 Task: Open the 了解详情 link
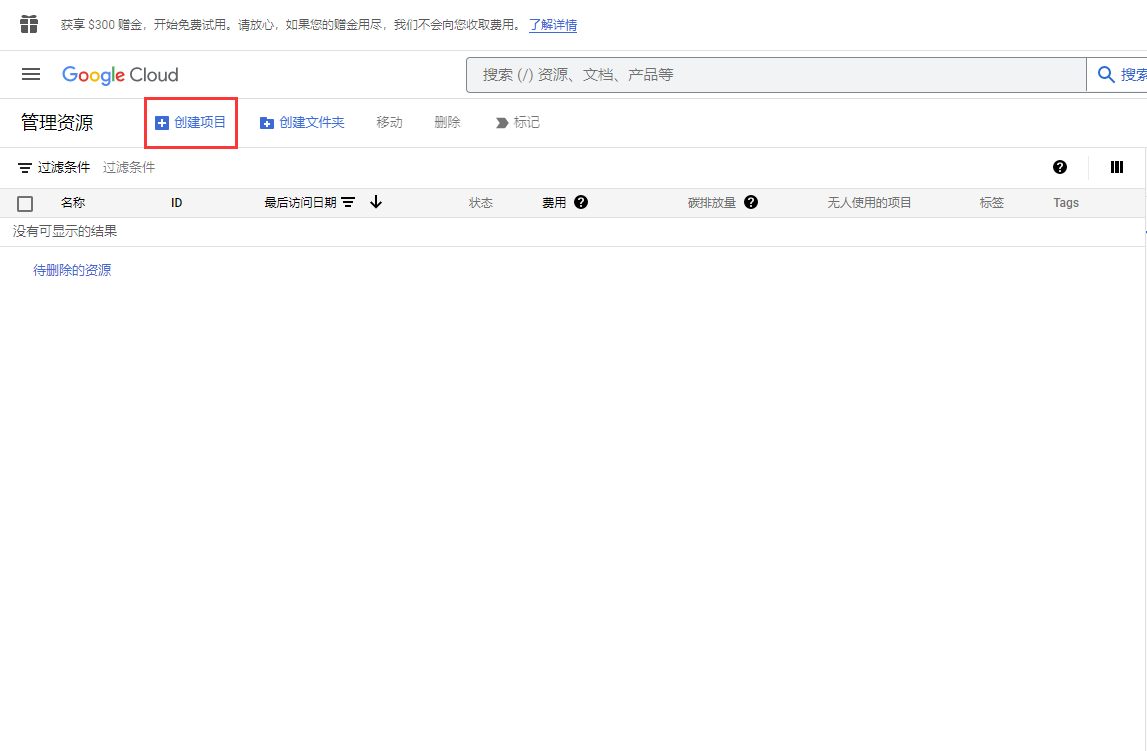pos(553,25)
